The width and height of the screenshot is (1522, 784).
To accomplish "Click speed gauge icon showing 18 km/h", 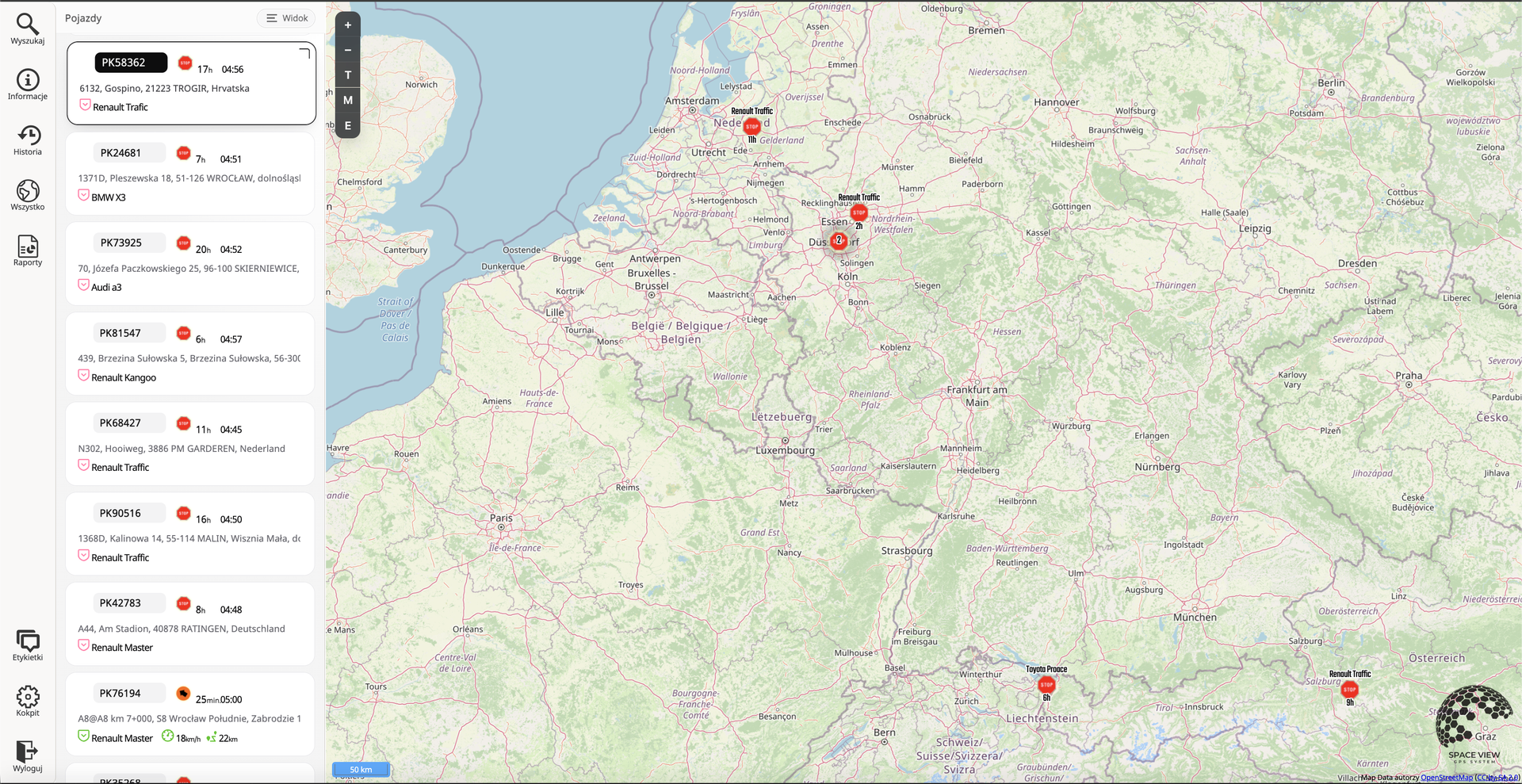I will pyautogui.click(x=168, y=736).
